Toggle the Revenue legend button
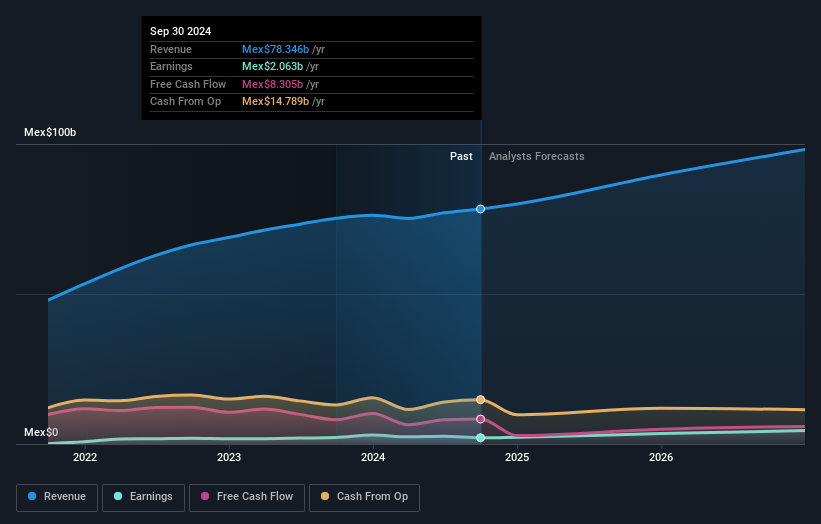 (57, 497)
